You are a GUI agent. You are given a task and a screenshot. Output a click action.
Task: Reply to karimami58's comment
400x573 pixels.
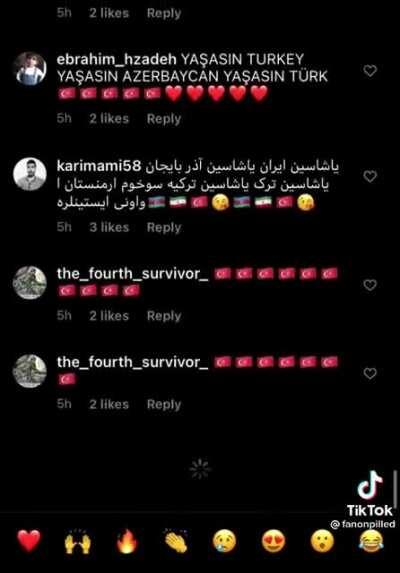pos(164,227)
